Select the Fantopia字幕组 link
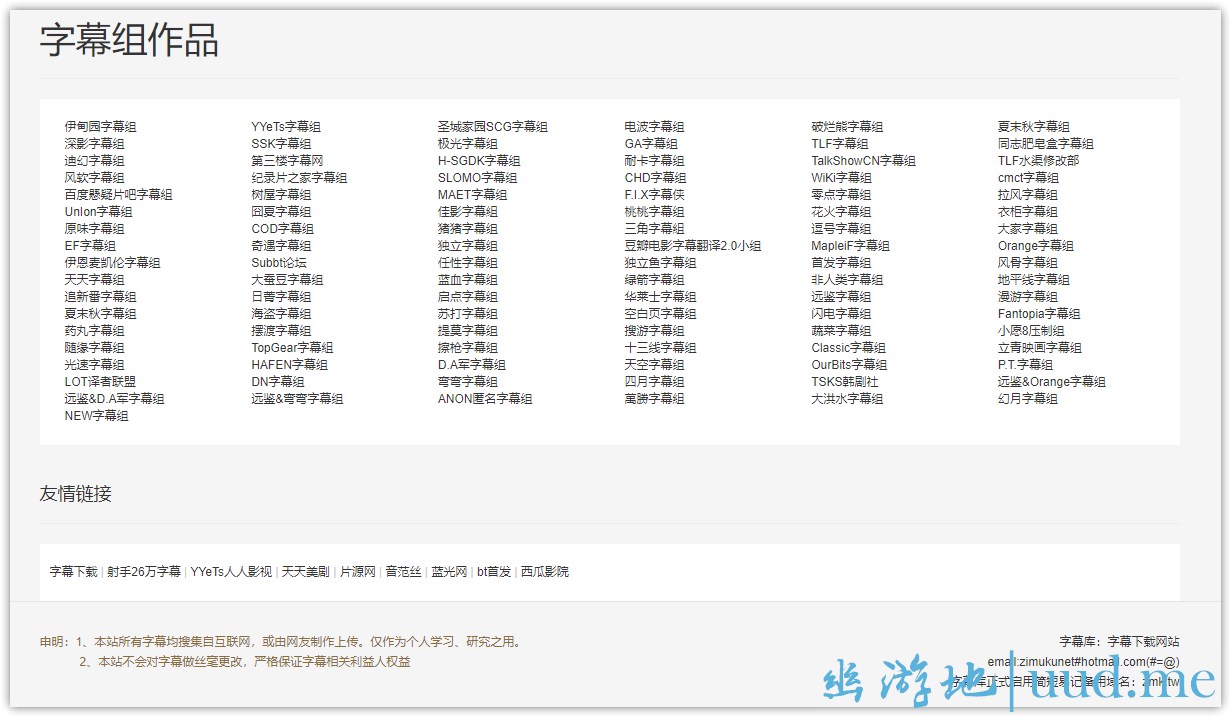 tap(1038, 314)
